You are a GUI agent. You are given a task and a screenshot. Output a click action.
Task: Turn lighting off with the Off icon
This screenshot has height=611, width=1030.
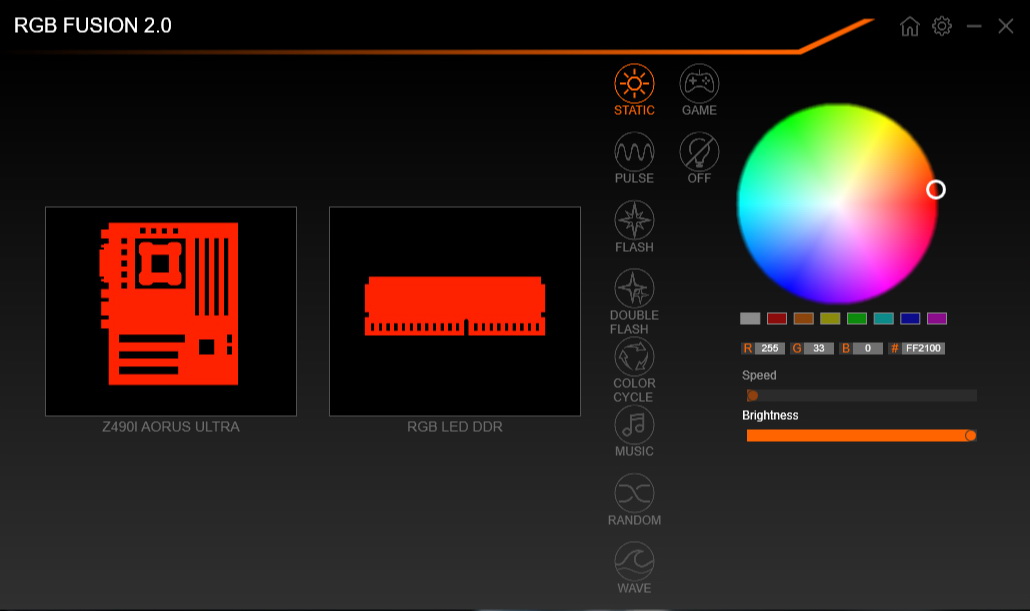point(699,152)
